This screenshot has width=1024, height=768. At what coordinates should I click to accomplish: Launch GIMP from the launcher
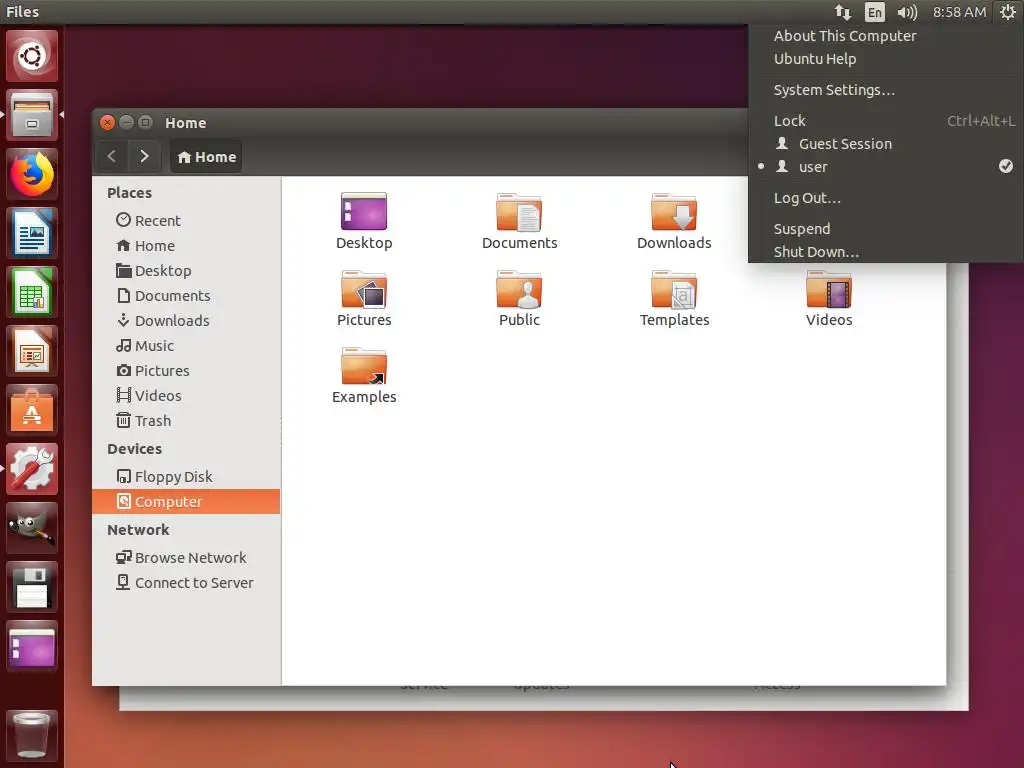click(32, 528)
